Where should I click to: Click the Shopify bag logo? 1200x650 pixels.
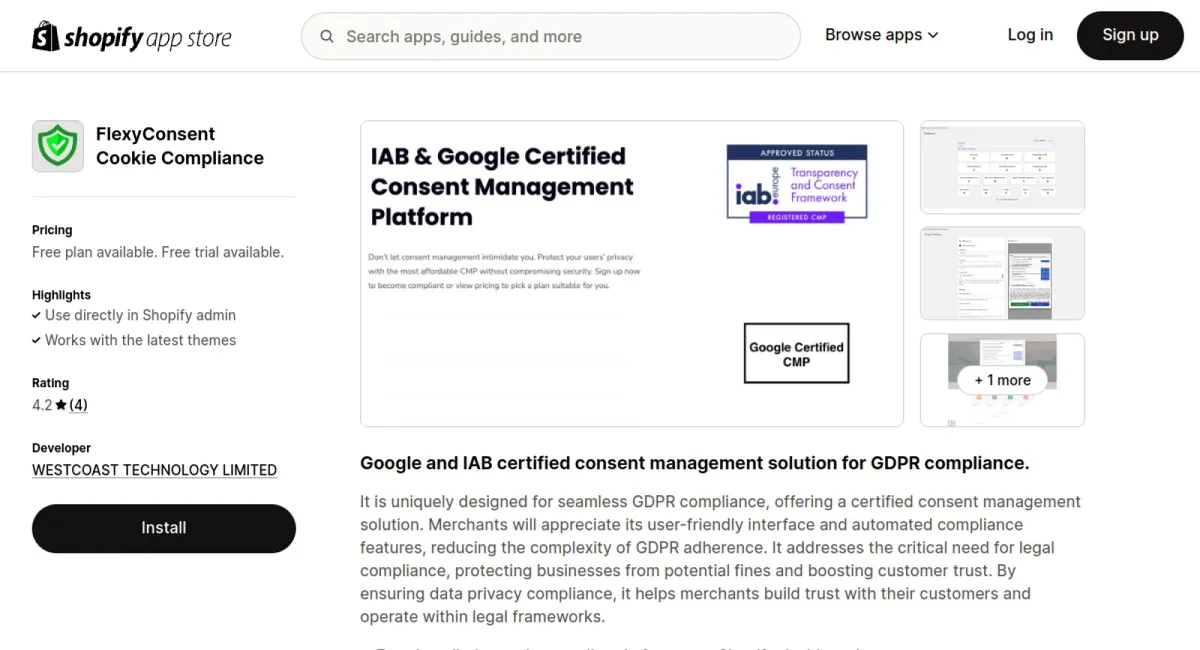46,37
